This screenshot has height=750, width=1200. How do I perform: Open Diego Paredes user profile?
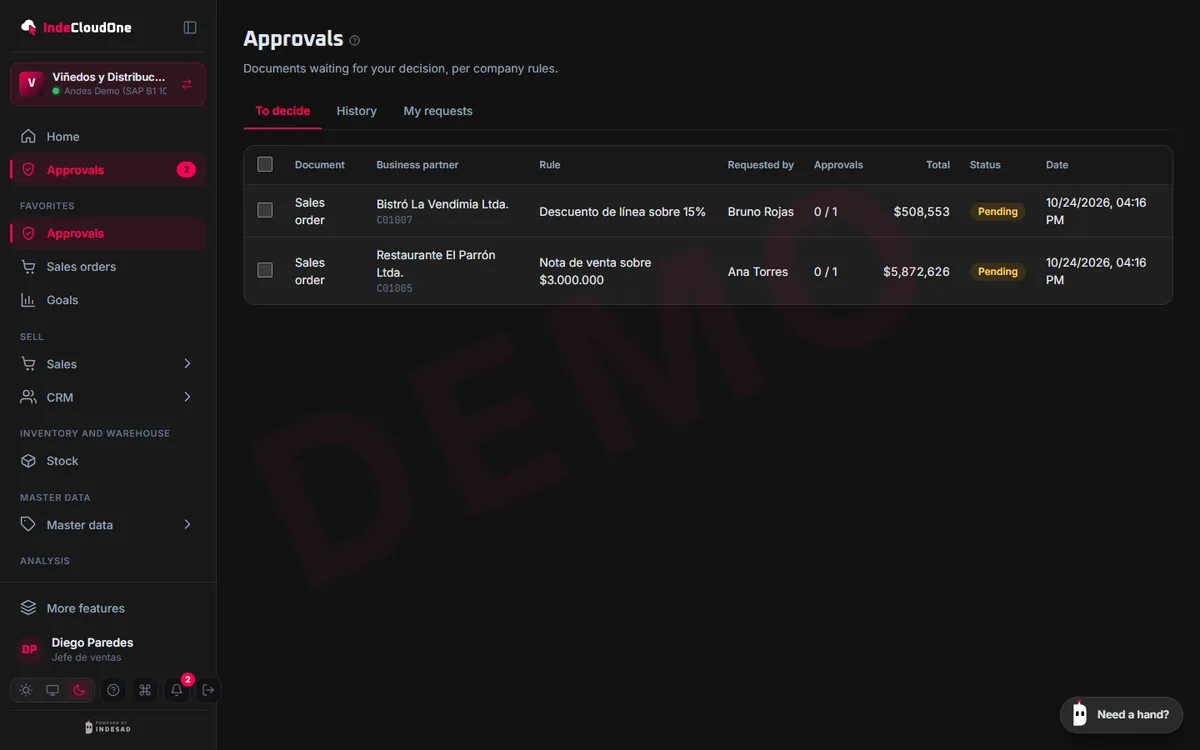point(108,650)
